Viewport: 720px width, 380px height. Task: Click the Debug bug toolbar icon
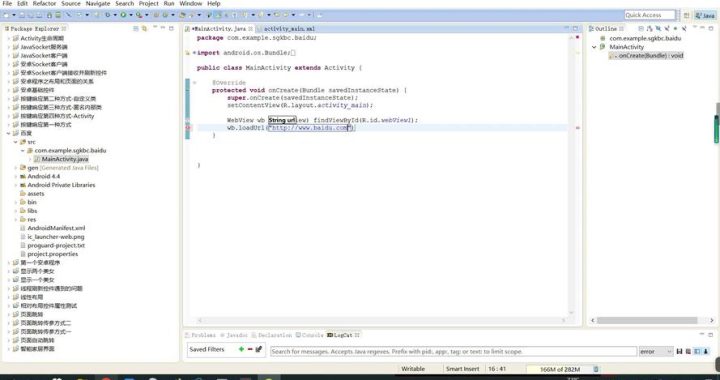click(x=107, y=15)
